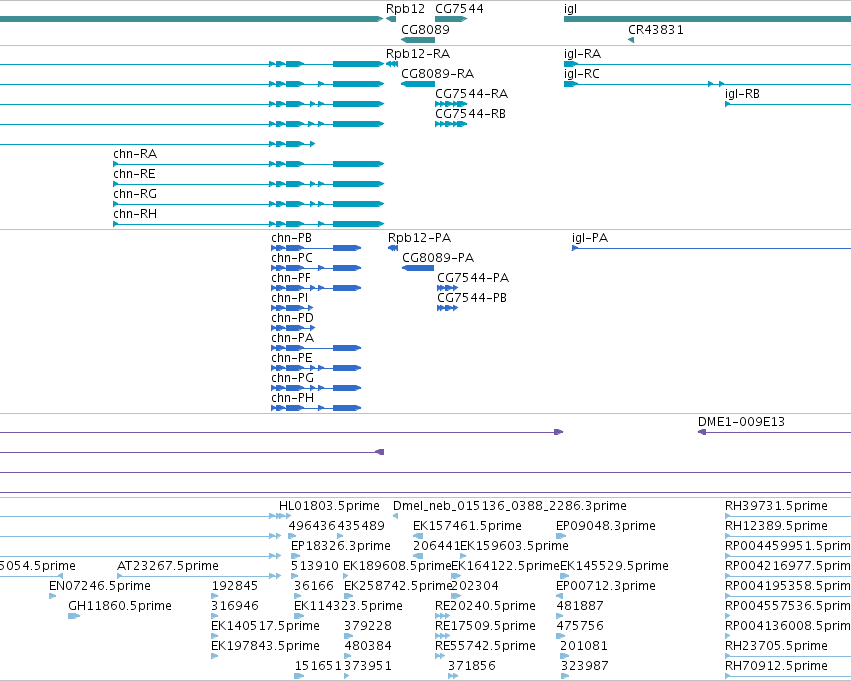The width and height of the screenshot is (851, 681).
Task: Select the igl-RB transcript label
Action: click(742, 94)
